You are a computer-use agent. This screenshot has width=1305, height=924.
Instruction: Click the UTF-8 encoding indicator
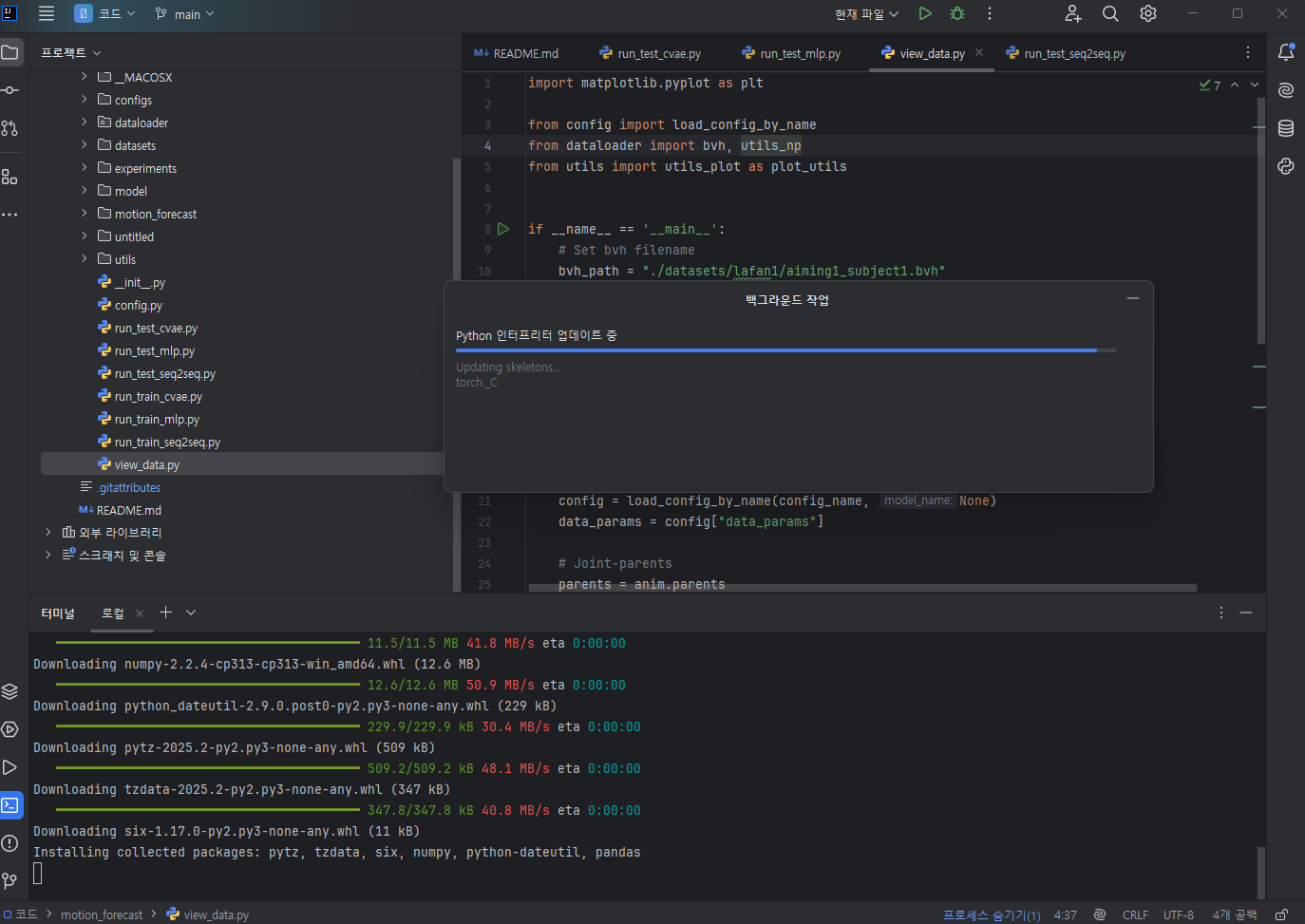(x=1179, y=915)
